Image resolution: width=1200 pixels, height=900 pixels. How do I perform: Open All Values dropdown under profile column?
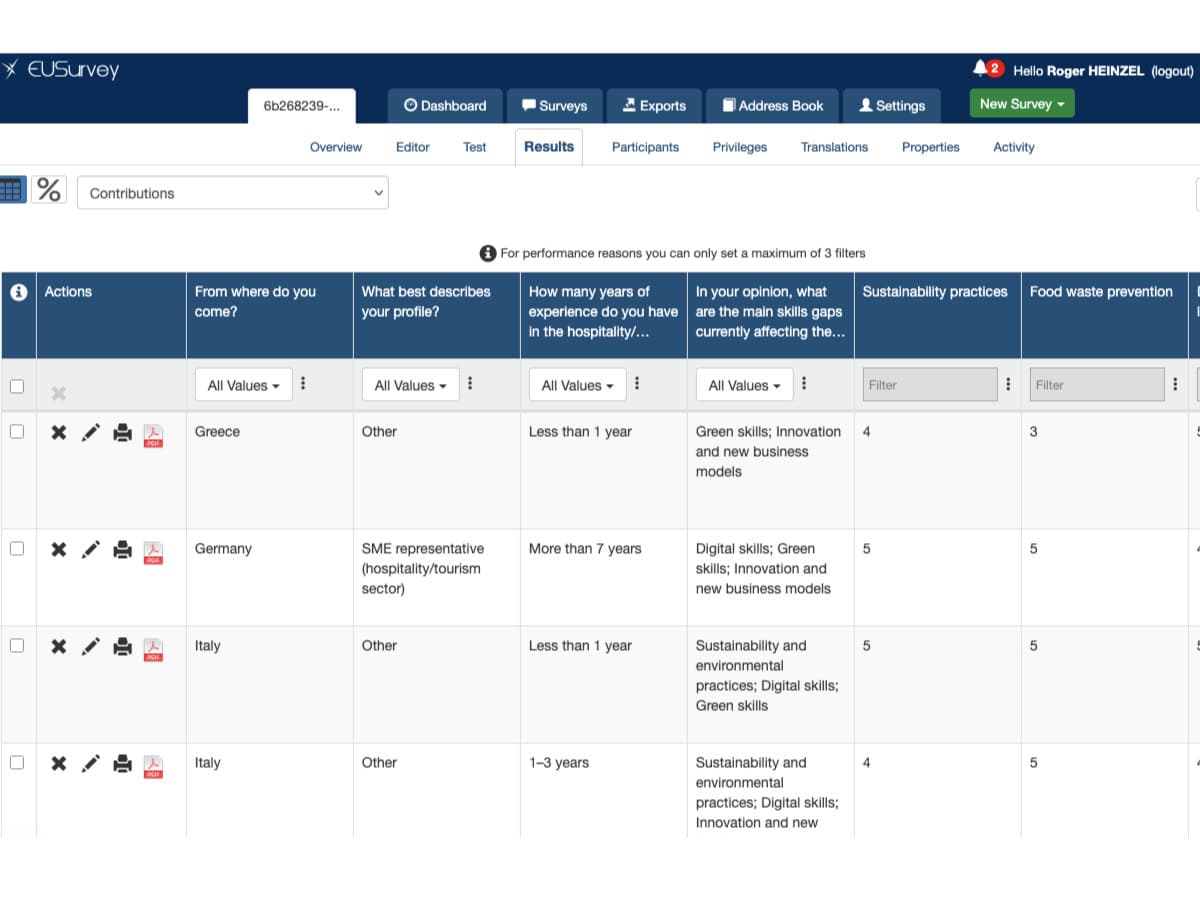[x=411, y=385]
